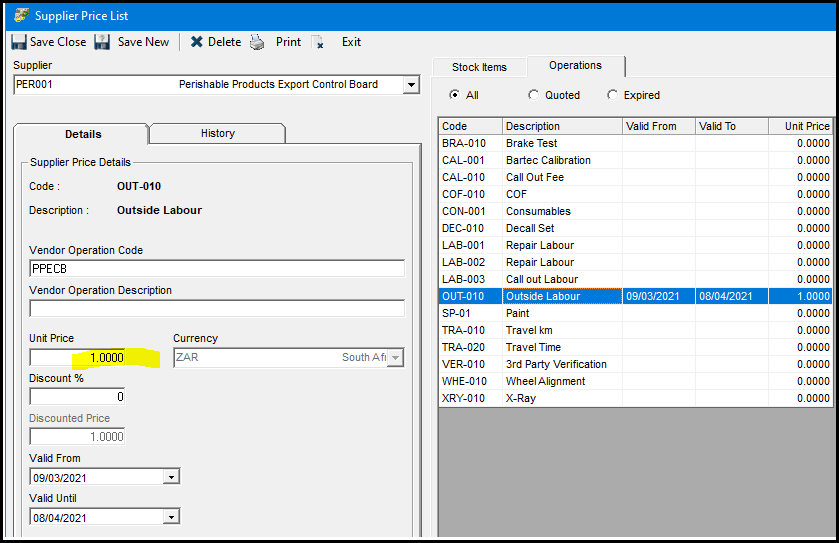Screen dimensions: 839x543
Task: Click the Supplier Price List title bar icon
Action: point(20,15)
